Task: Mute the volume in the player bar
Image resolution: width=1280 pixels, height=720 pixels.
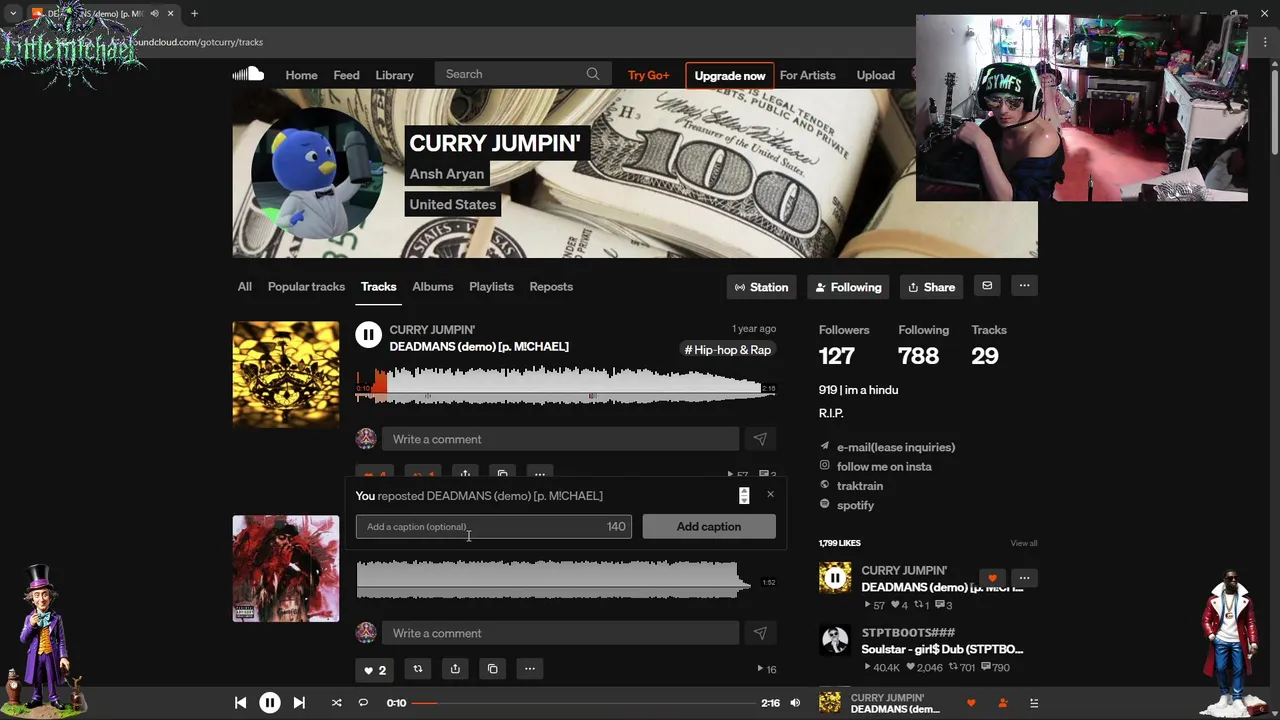Action: (x=795, y=703)
